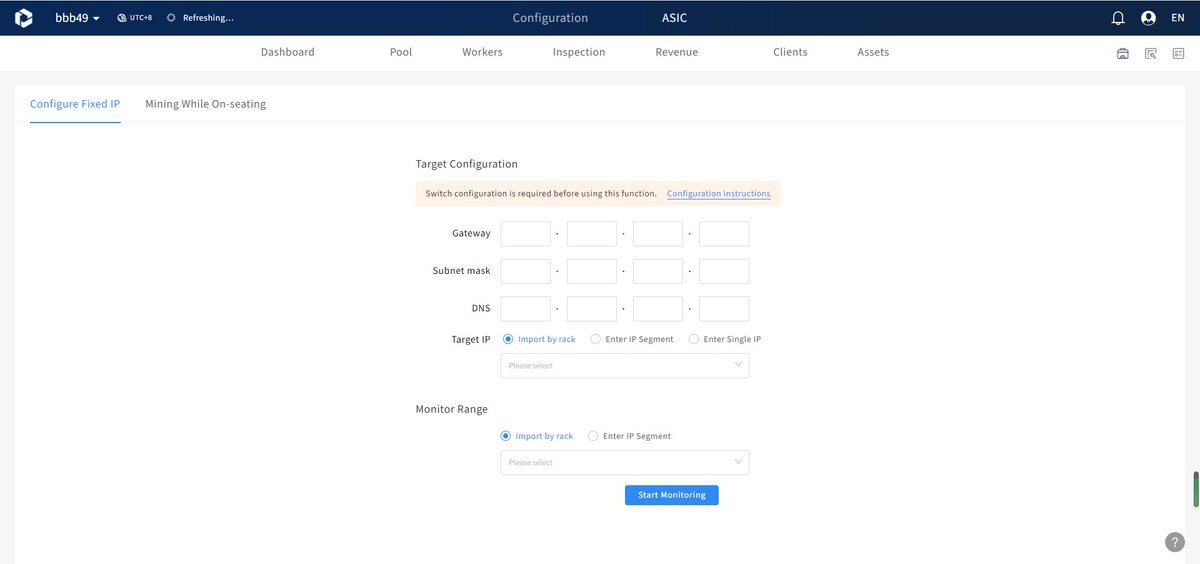
Task: Open the Pool menu
Action: pos(401,52)
